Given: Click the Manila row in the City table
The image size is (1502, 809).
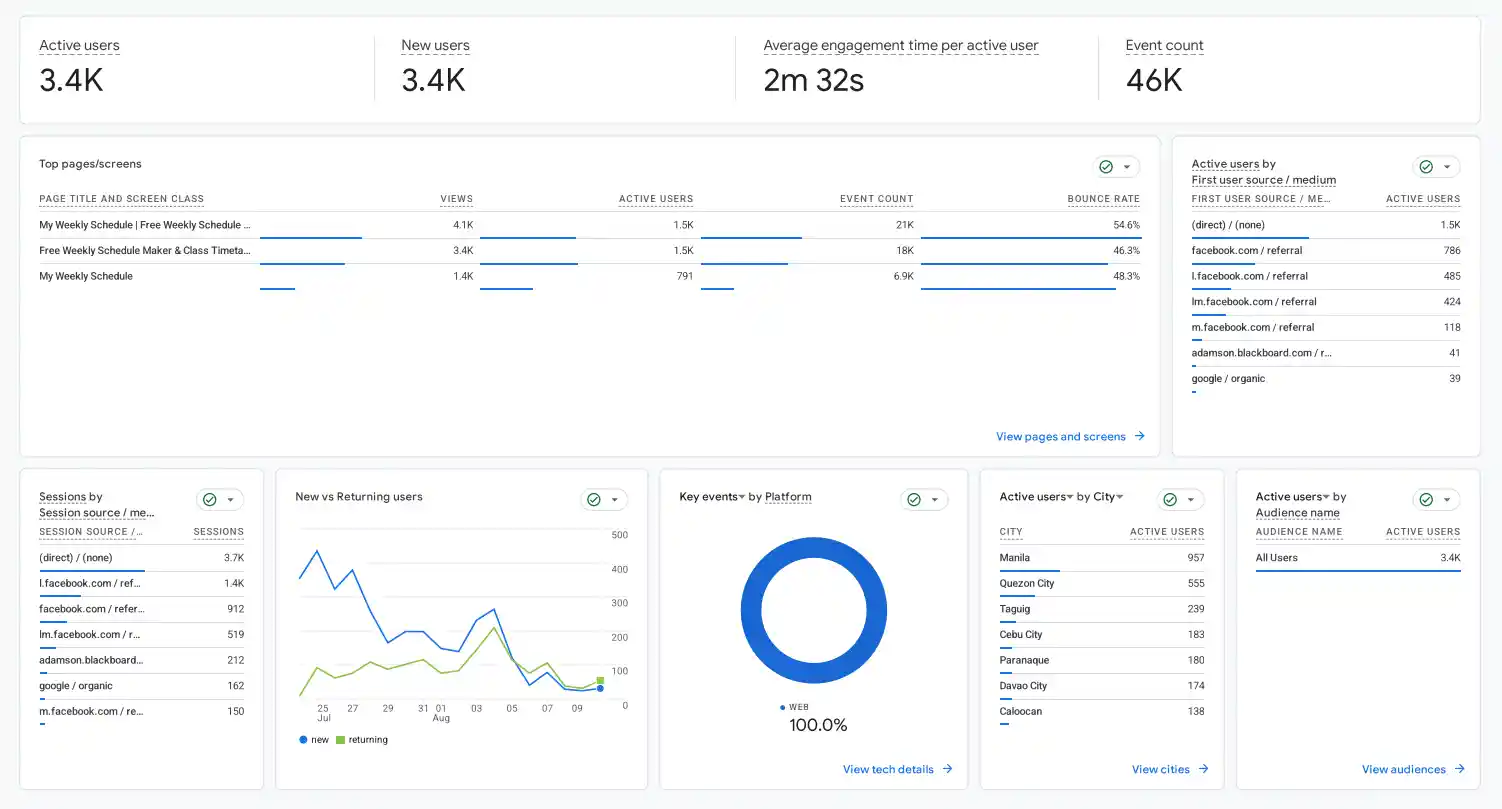Looking at the screenshot, I should click(x=1102, y=558).
